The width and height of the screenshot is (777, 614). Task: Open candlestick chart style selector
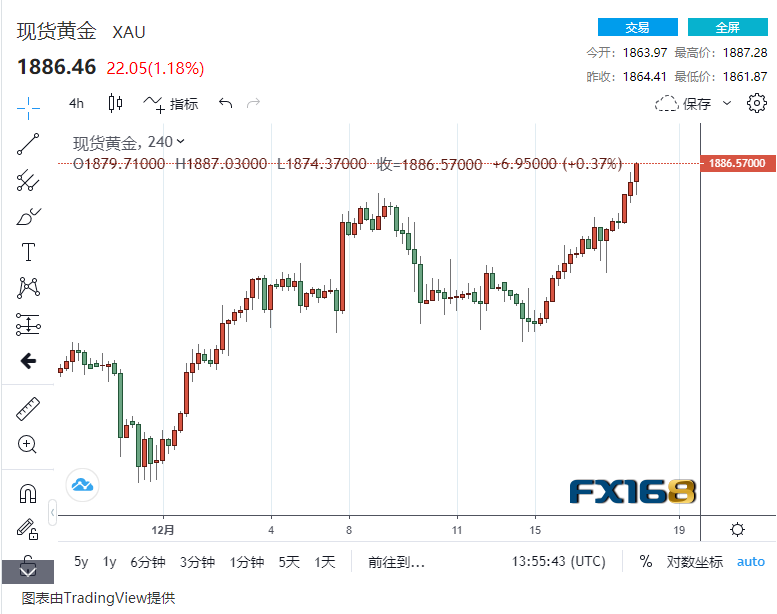pos(115,103)
